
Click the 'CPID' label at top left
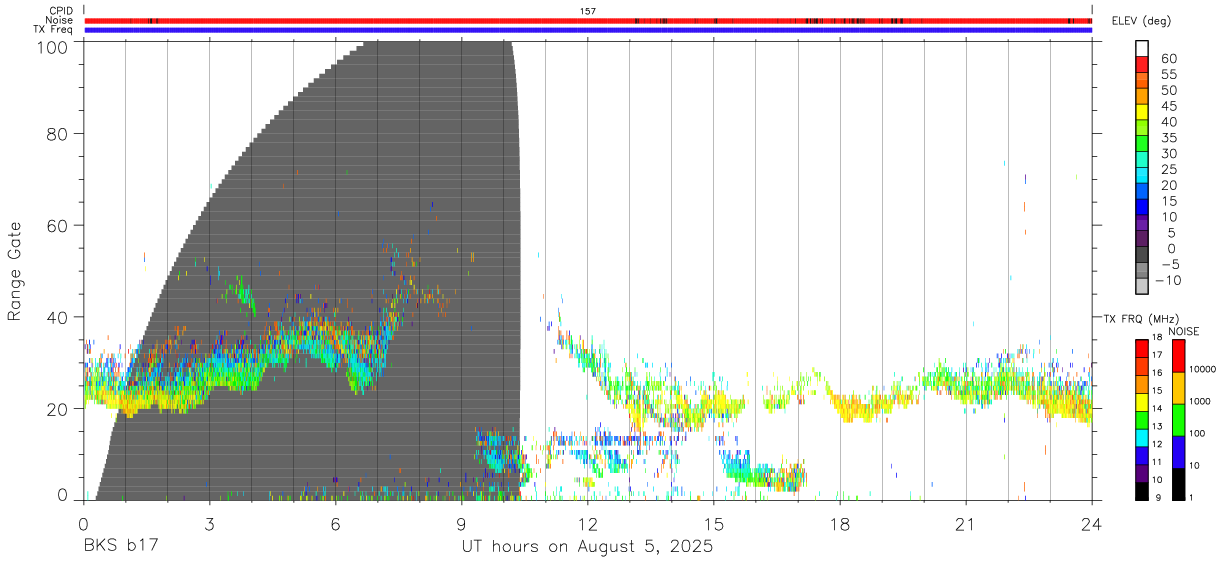[x=61, y=11]
